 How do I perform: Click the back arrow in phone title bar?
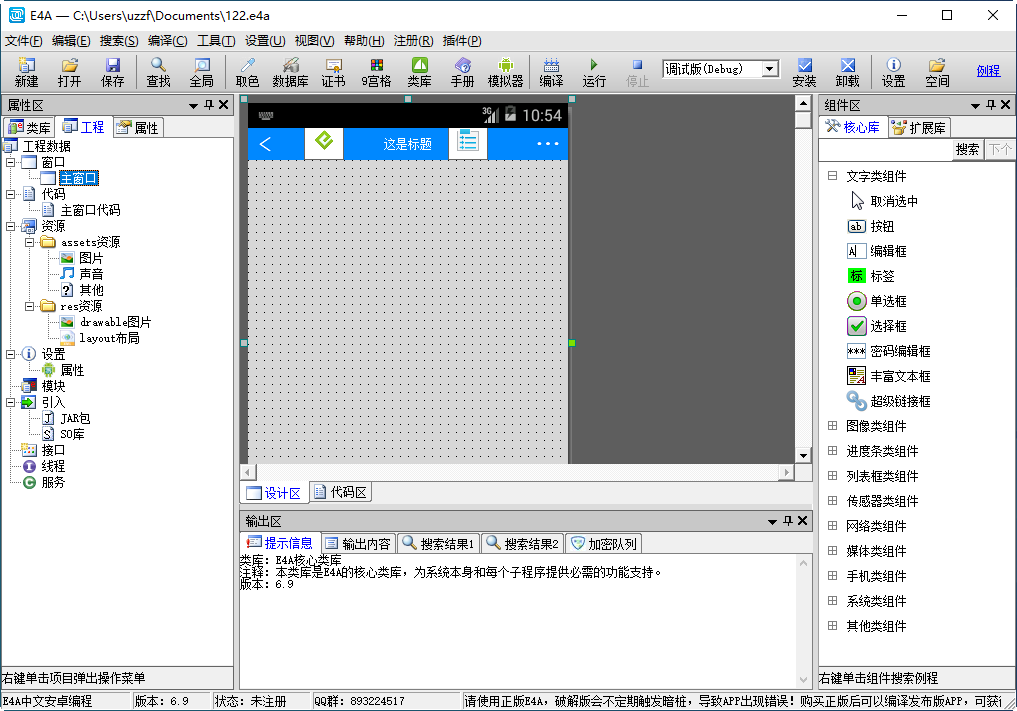pos(265,144)
